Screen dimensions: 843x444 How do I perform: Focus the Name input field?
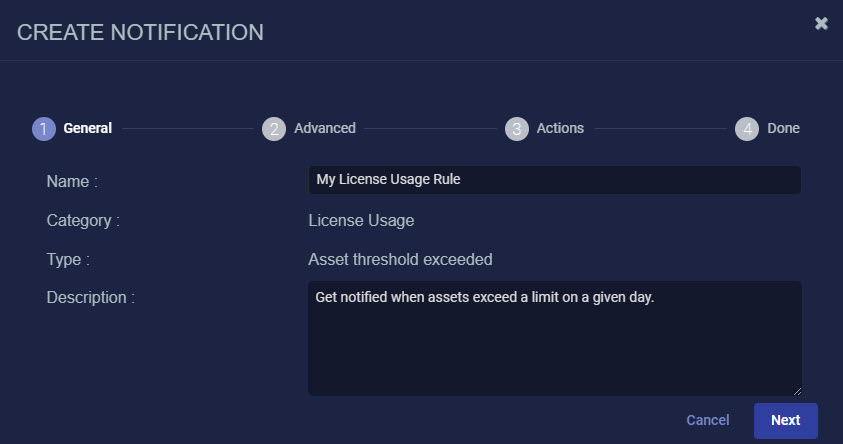pos(554,180)
